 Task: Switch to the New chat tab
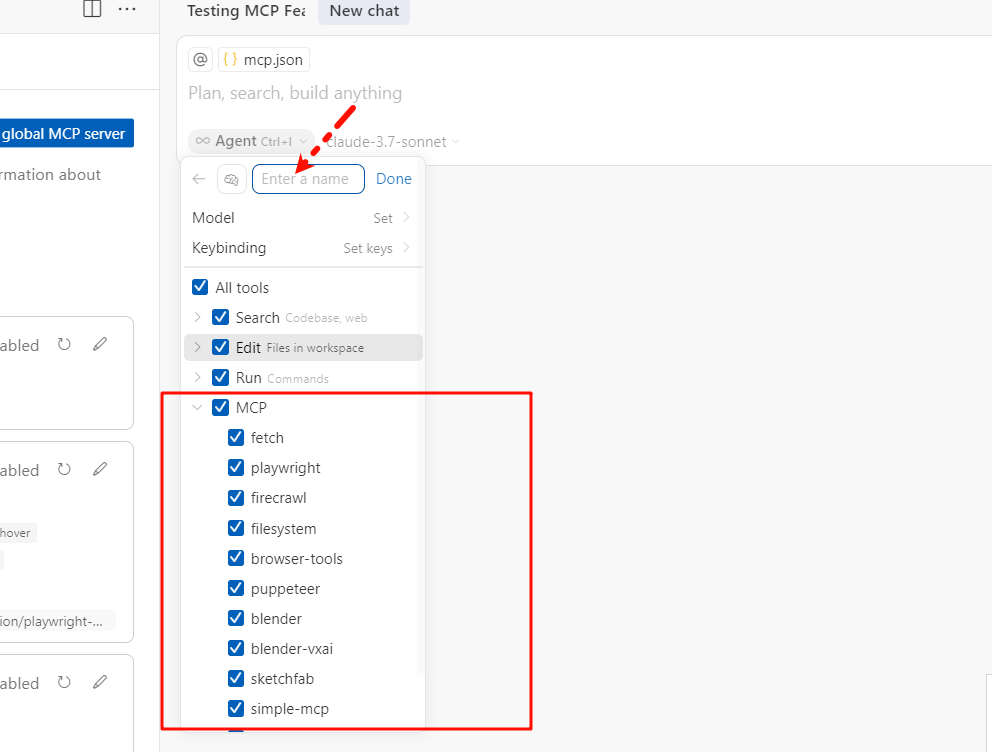point(364,11)
